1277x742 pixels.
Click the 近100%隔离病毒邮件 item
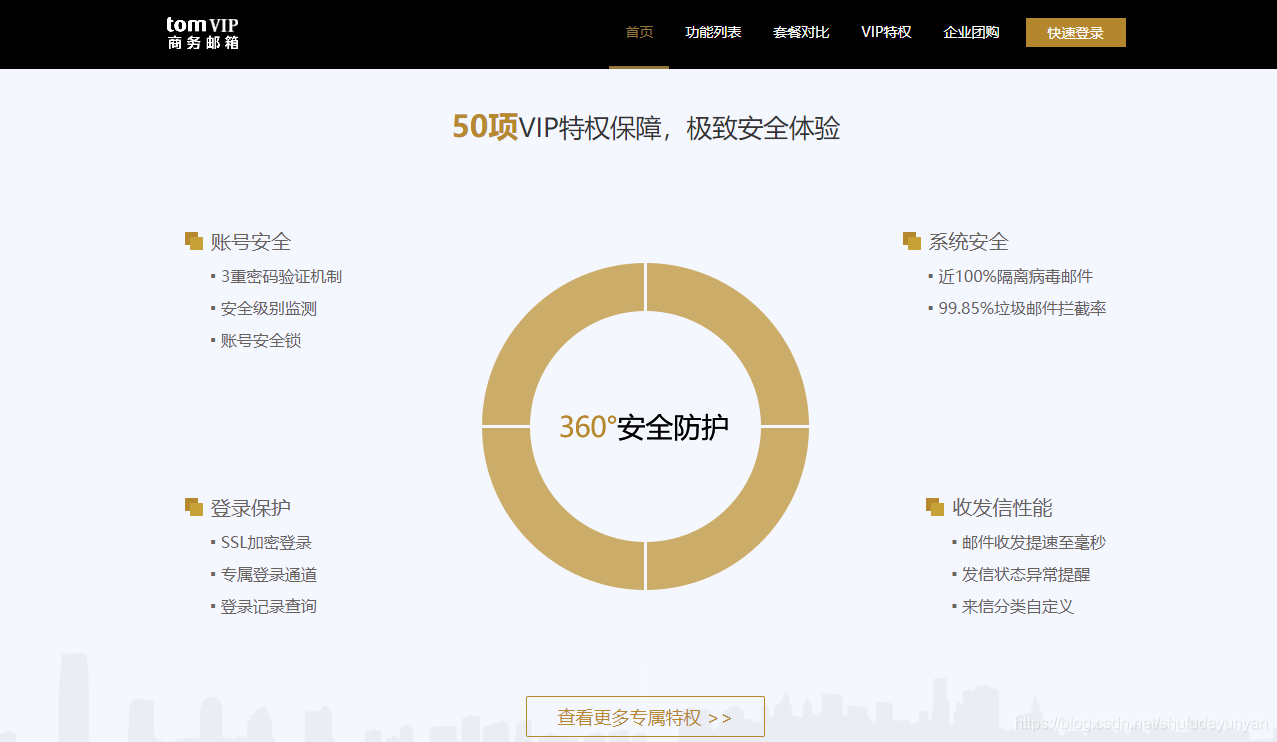coord(1016,277)
